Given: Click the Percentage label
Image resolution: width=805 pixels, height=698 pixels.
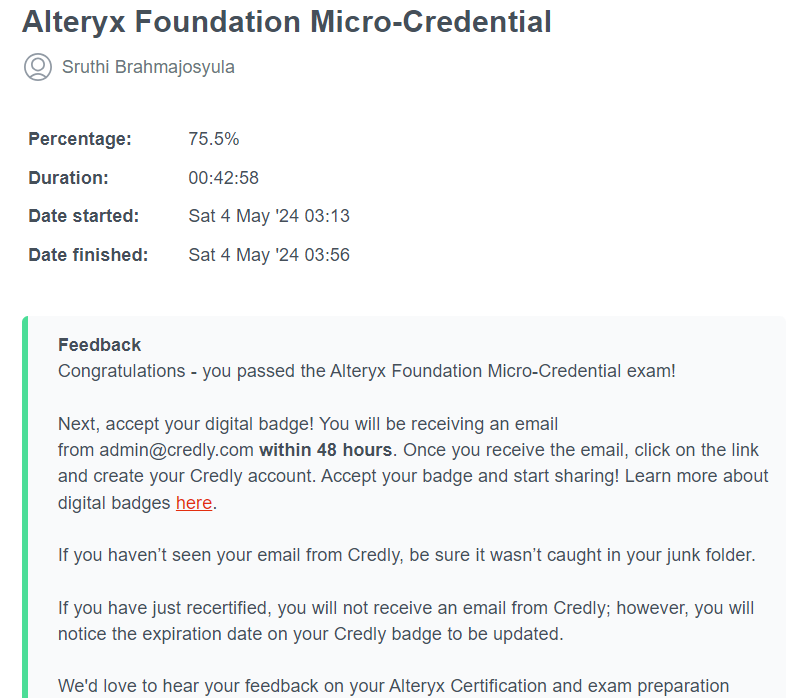Looking at the screenshot, I should tap(79, 139).
